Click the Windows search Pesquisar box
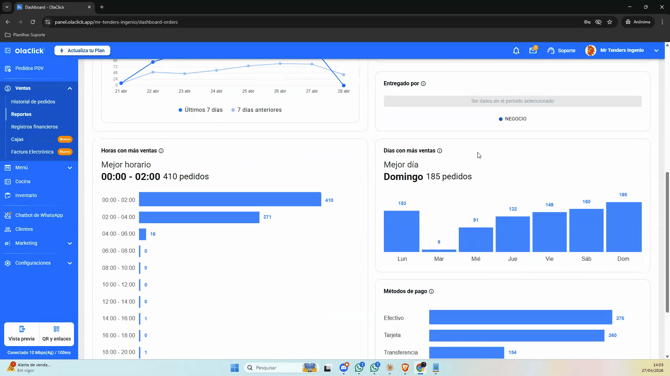The height and width of the screenshot is (376, 670). (280, 368)
